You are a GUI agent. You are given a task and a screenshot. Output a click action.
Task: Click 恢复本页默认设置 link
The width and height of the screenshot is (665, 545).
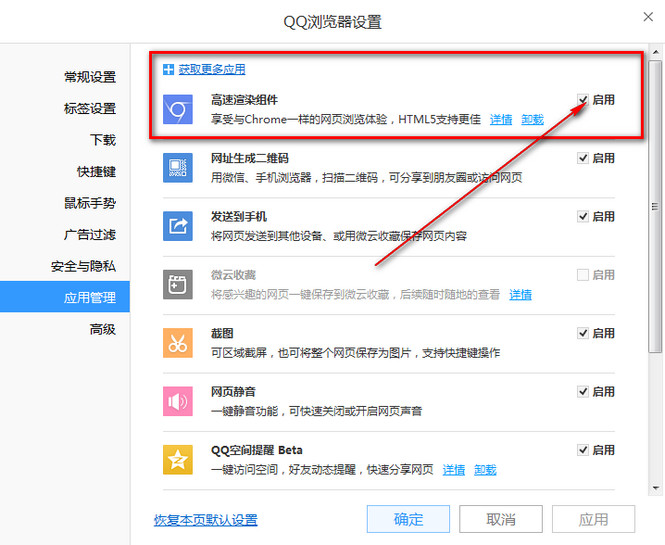coord(206,520)
